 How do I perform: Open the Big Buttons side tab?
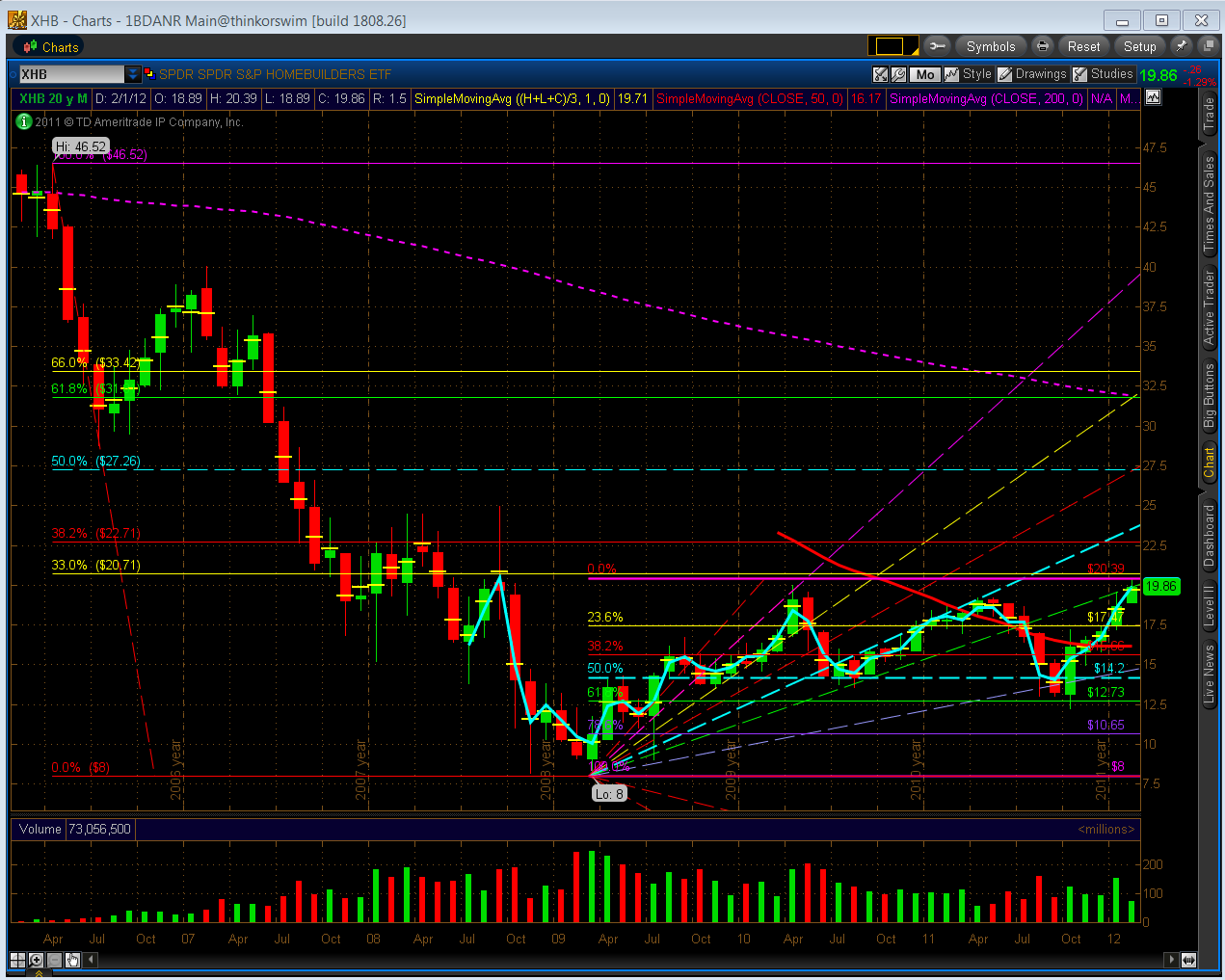[x=1209, y=396]
